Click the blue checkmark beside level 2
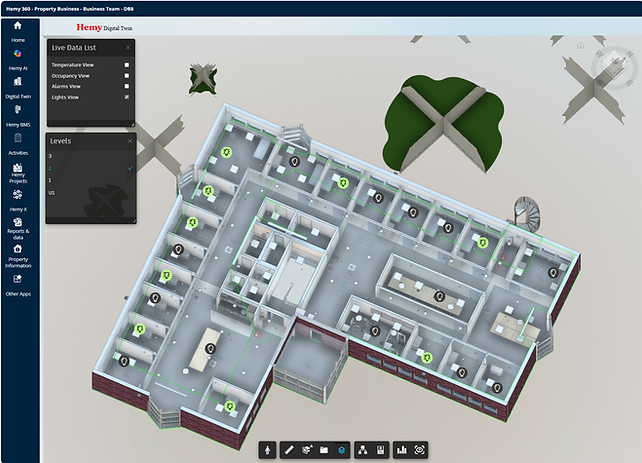Screen dimensions: 642x463 click(x=130, y=168)
